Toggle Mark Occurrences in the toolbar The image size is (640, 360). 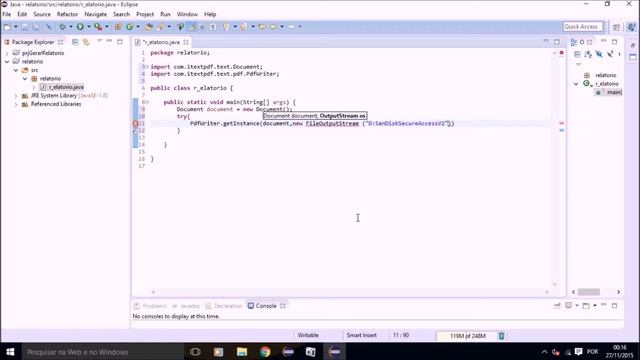[192, 27]
